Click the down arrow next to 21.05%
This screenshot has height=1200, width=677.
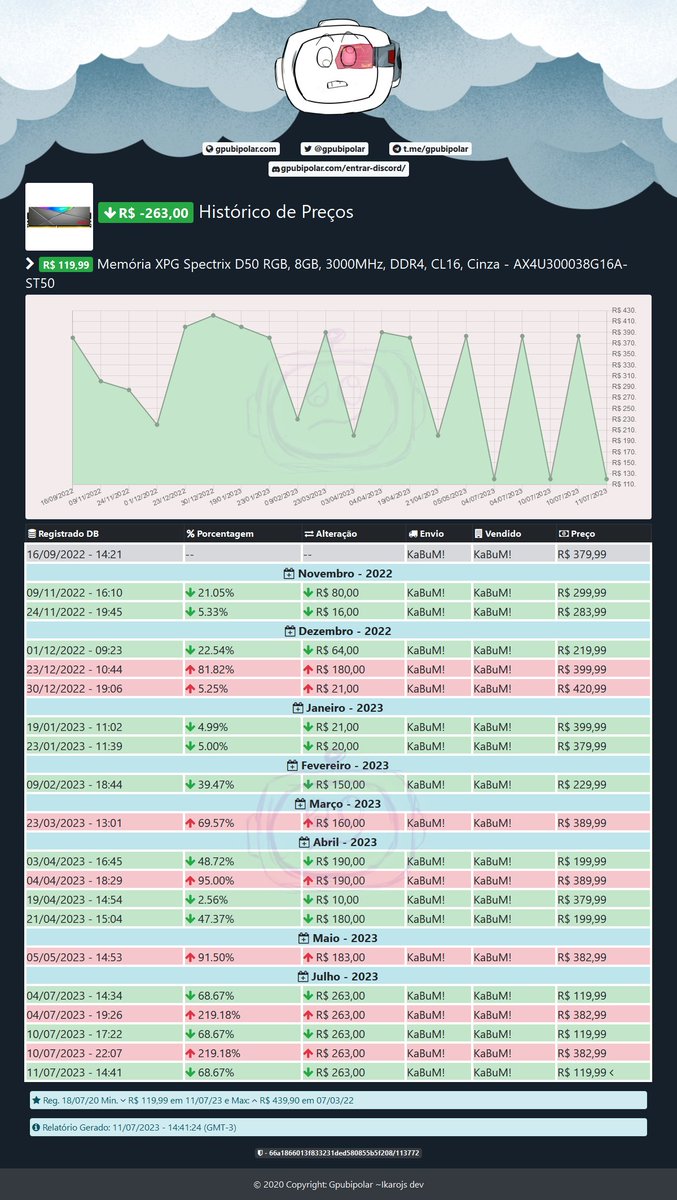(x=191, y=593)
